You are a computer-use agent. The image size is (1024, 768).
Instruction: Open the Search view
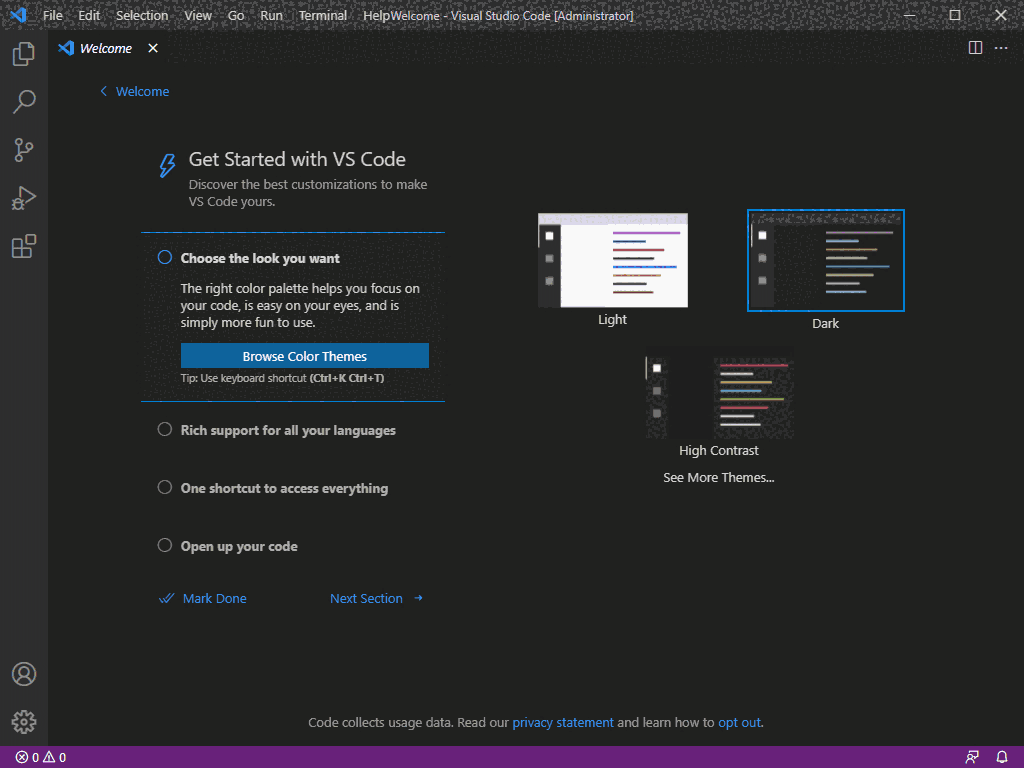[23, 102]
